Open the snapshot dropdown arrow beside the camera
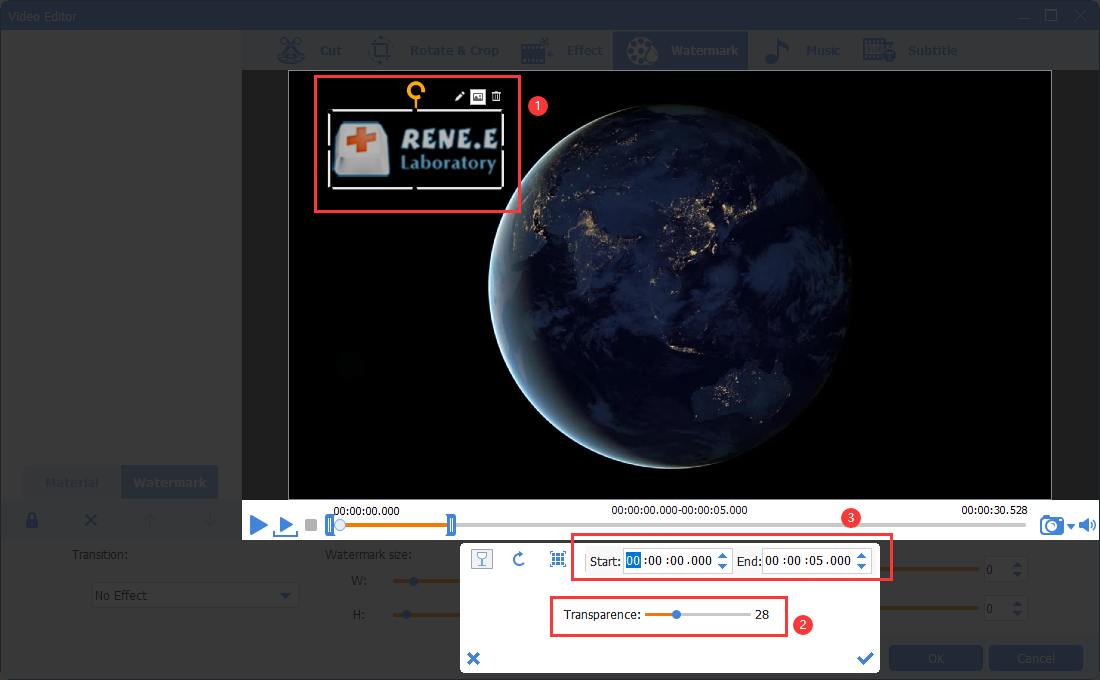The image size is (1100, 680). pyautogui.click(x=1069, y=524)
